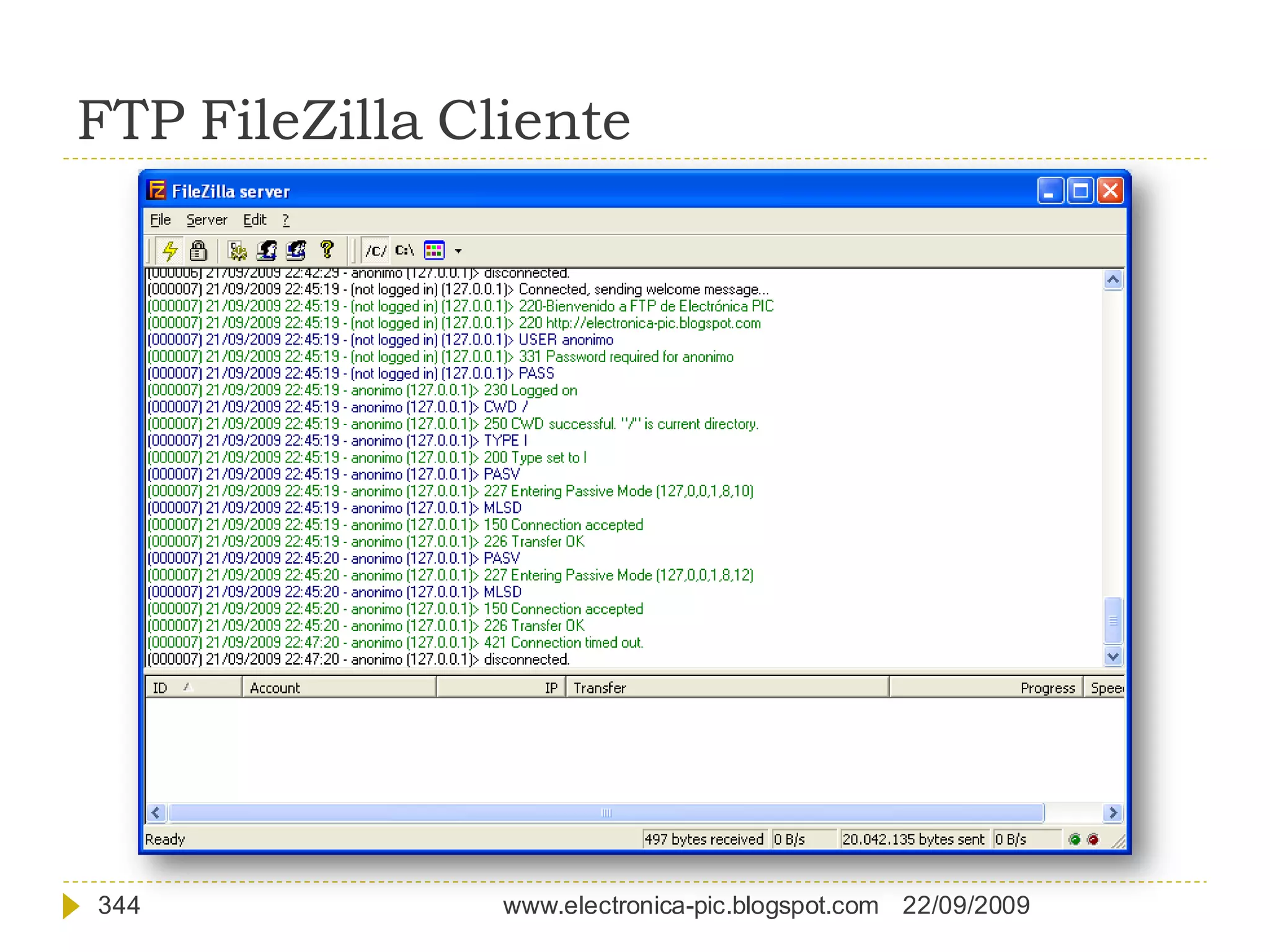Select the C:\ path display toggle

(404, 250)
